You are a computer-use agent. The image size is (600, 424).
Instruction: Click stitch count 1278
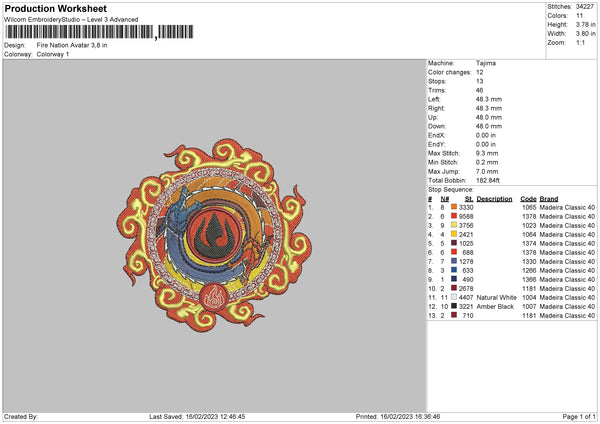coord(466,261)
